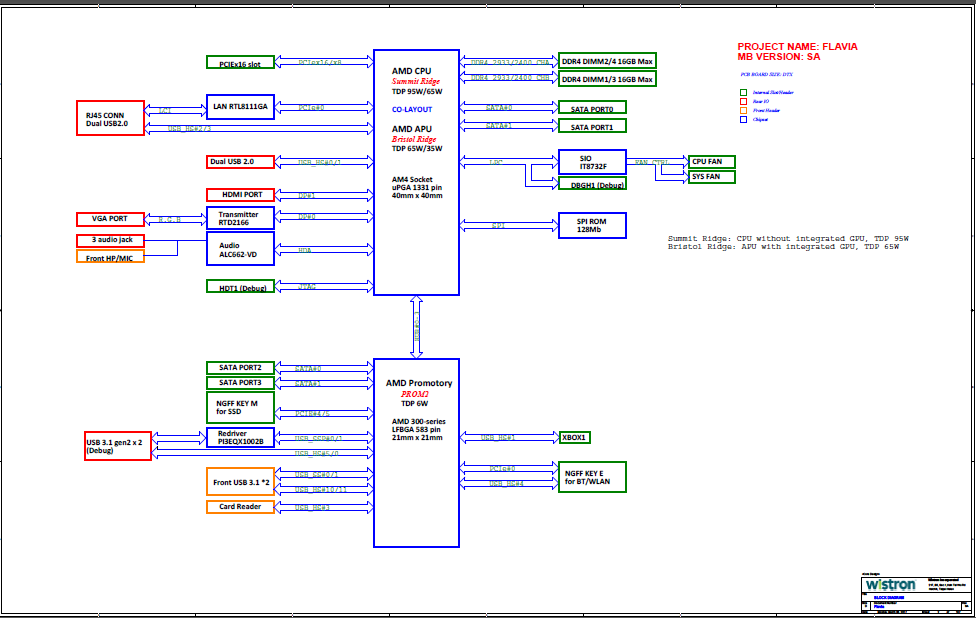This screenshot has height=618, width=976.
Task: Click the Redriver PI3EQX1002B block
Action: (240, 436)
